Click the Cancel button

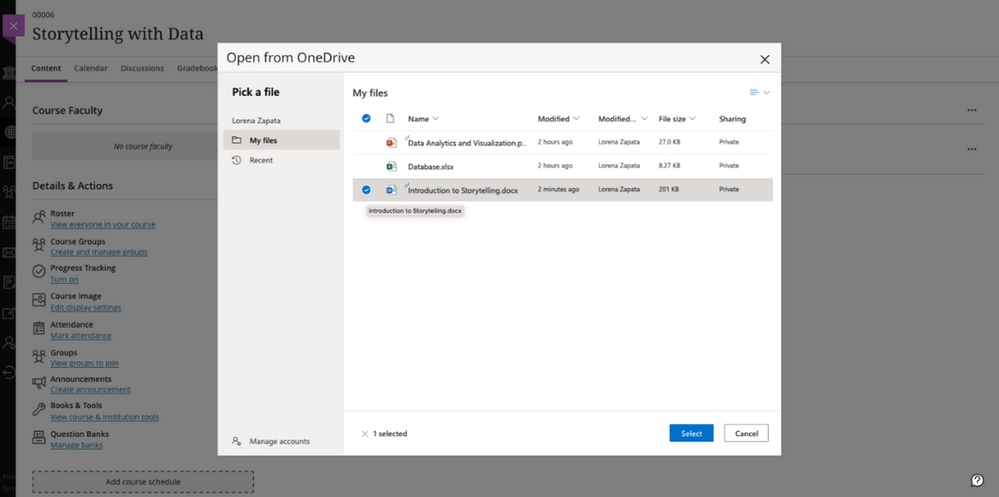(746, 433)
